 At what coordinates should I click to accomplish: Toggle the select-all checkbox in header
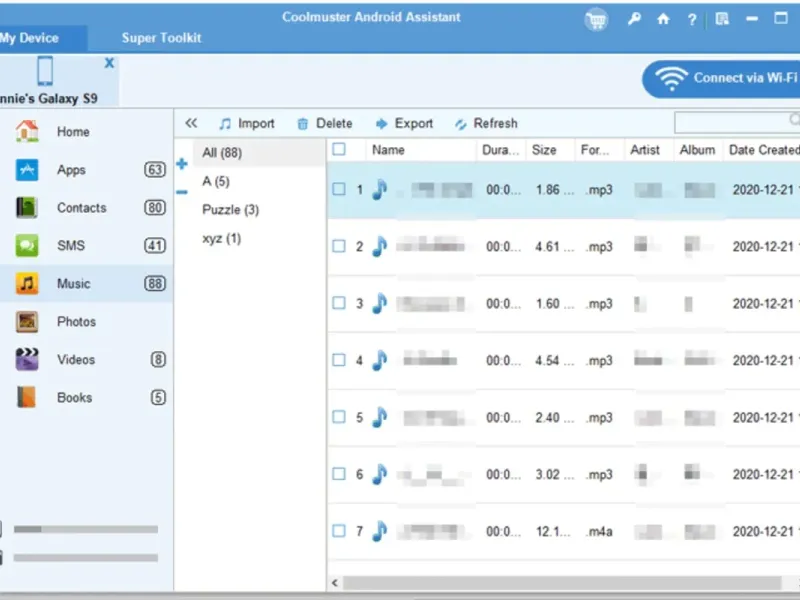coord(339,149)
